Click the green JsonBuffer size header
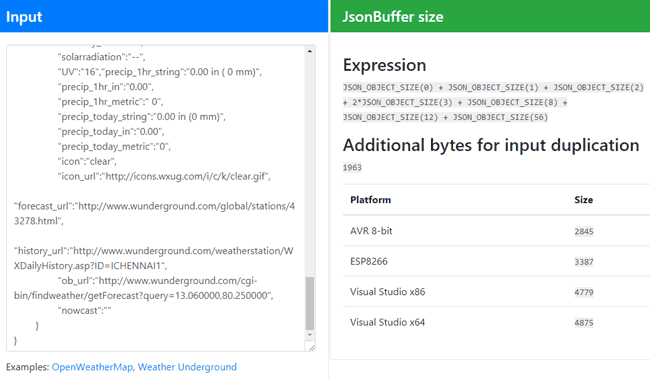This screenshot has width=650, height=379. [490, 16]
